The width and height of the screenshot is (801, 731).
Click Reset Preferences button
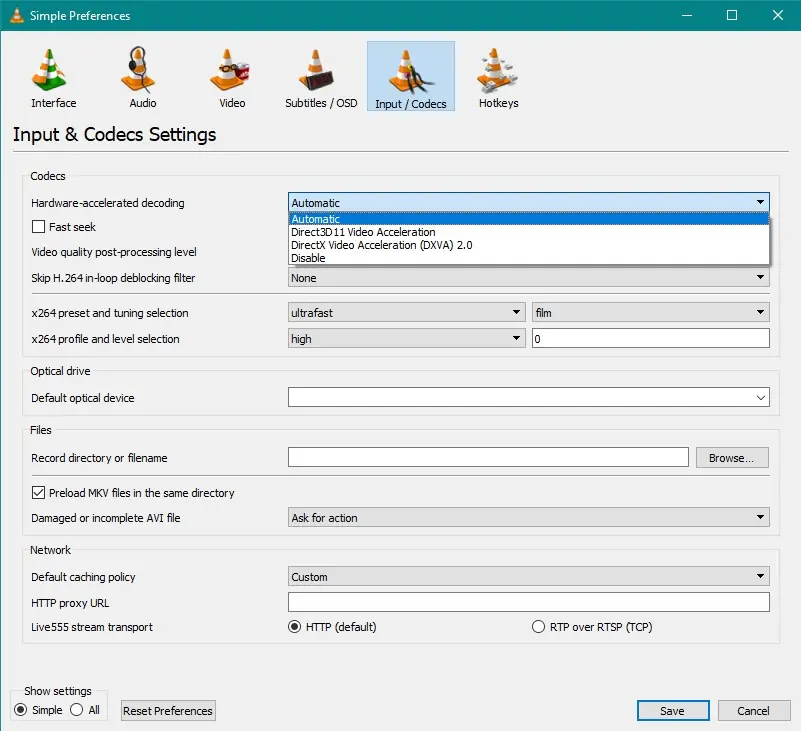tap(168, 711)
